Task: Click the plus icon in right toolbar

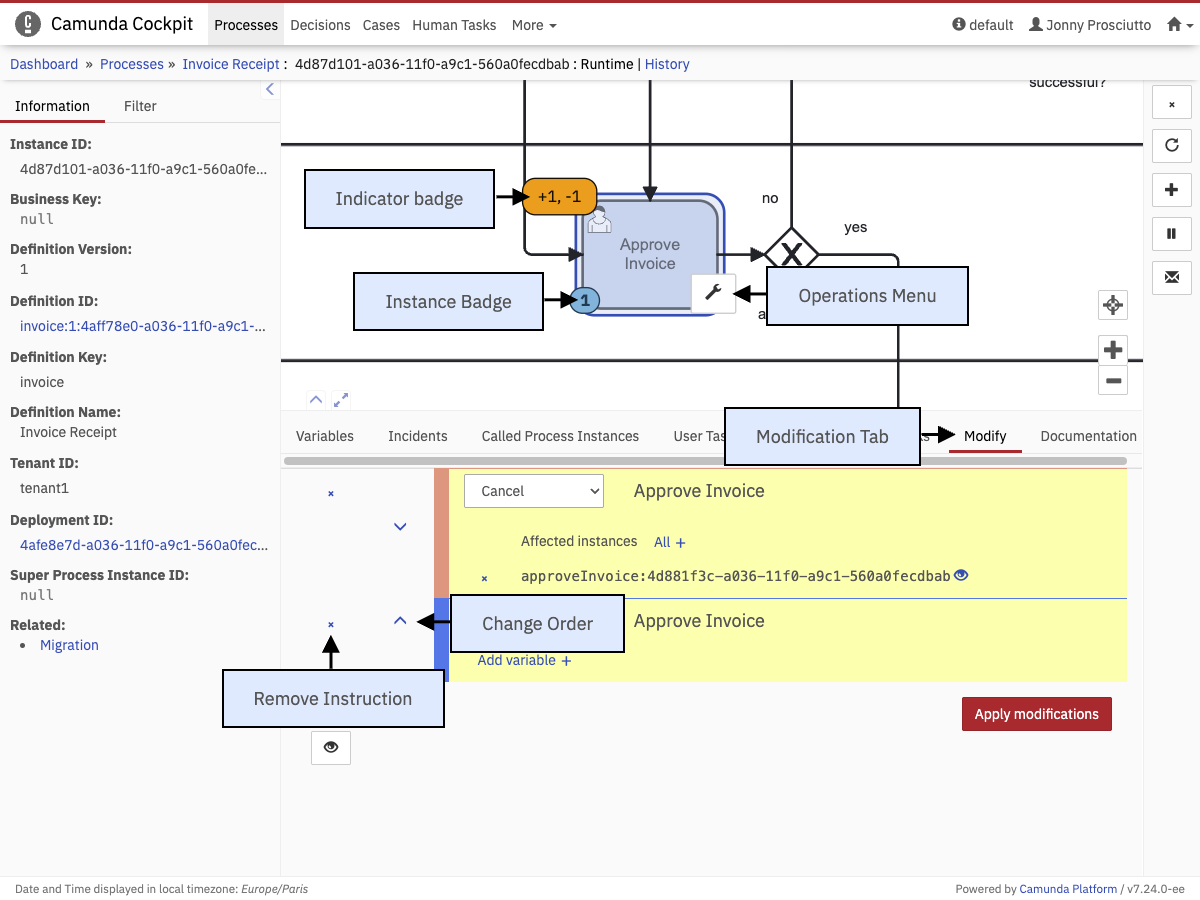Action: coord(1171,189)
